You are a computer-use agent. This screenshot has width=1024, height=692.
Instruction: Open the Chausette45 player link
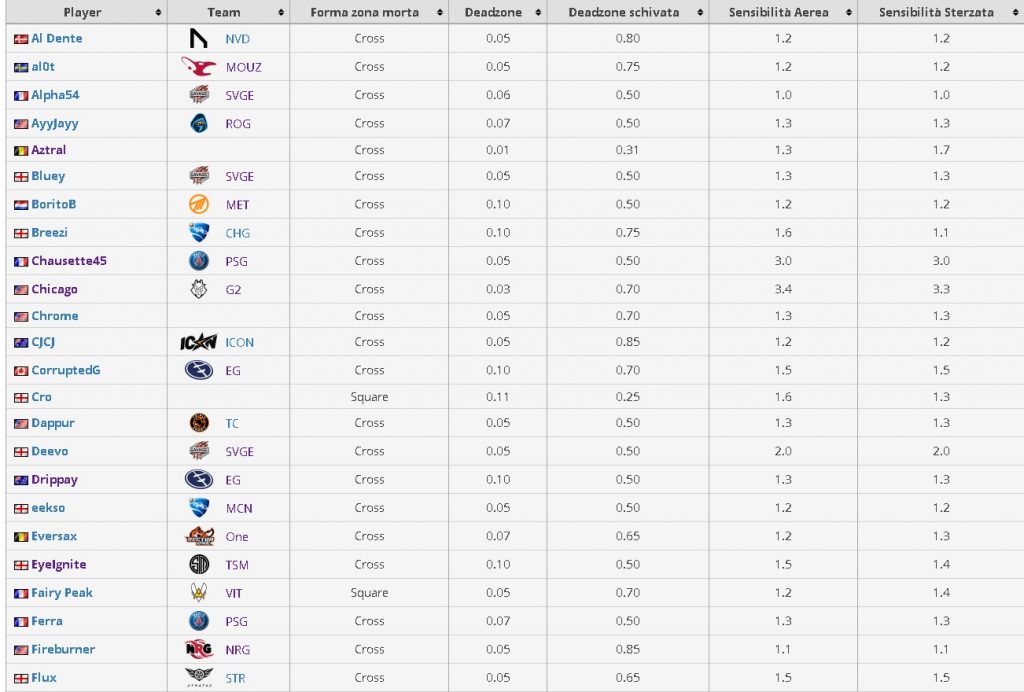[x=69, y=260]
